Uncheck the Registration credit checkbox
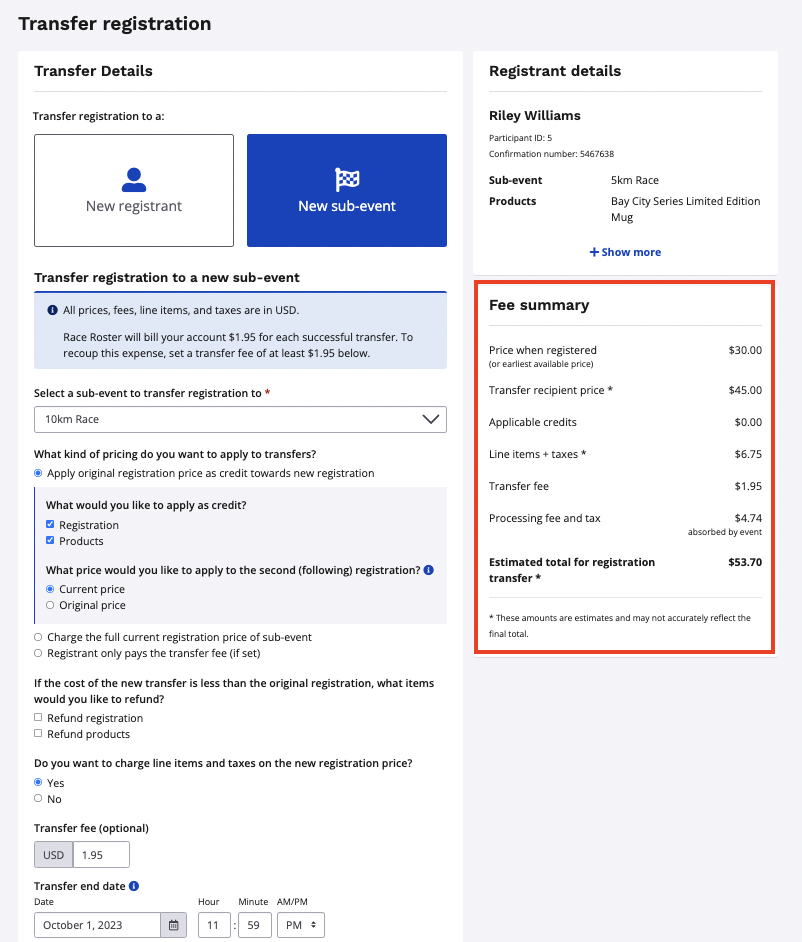Image resolution: width=802 pixels, height=942 pixels. click(x=51, y=525)
